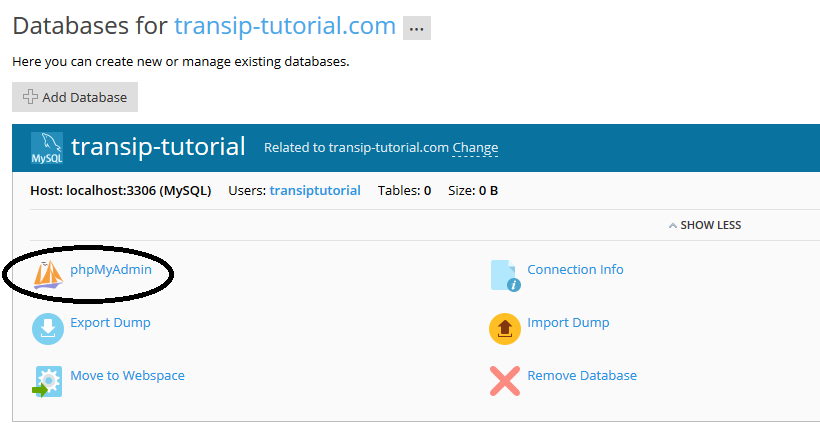This screenshot has width=820, height=423.
Task: Click the Host: localhost:3306 (MySQL) text
Action: [121, 191]
